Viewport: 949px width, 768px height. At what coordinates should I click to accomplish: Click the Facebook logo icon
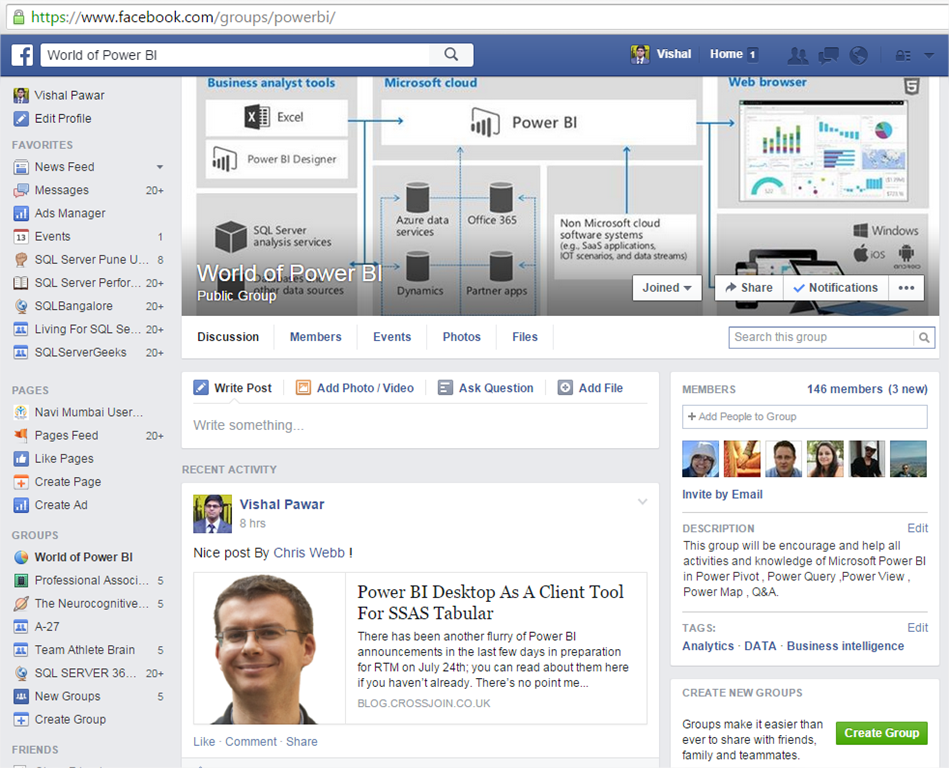[x=23, y=55]
